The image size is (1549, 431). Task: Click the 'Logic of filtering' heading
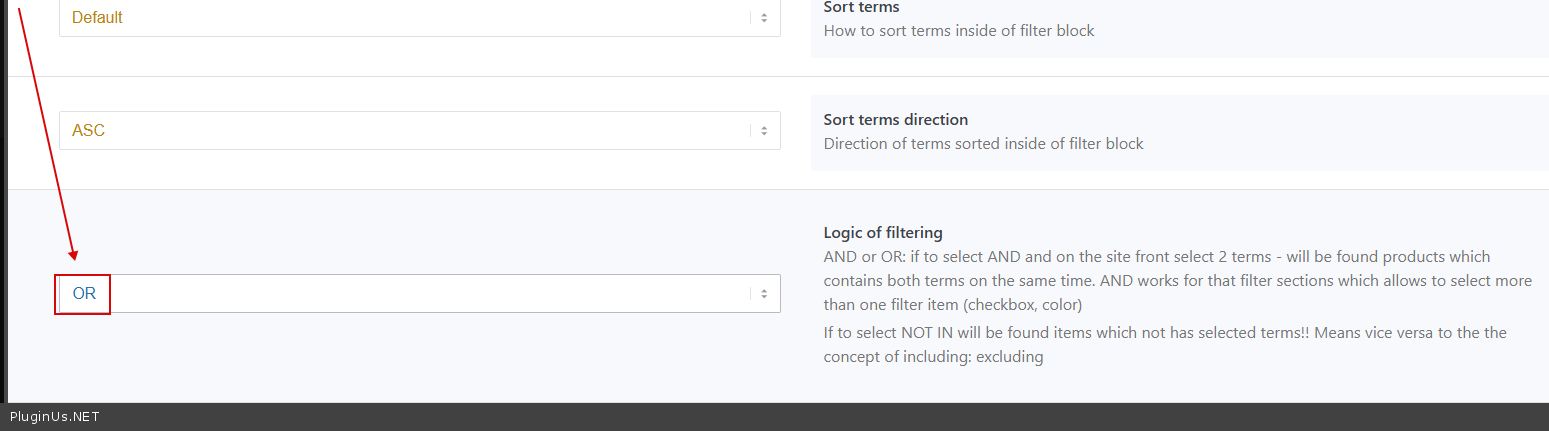[x=883, y=233]
